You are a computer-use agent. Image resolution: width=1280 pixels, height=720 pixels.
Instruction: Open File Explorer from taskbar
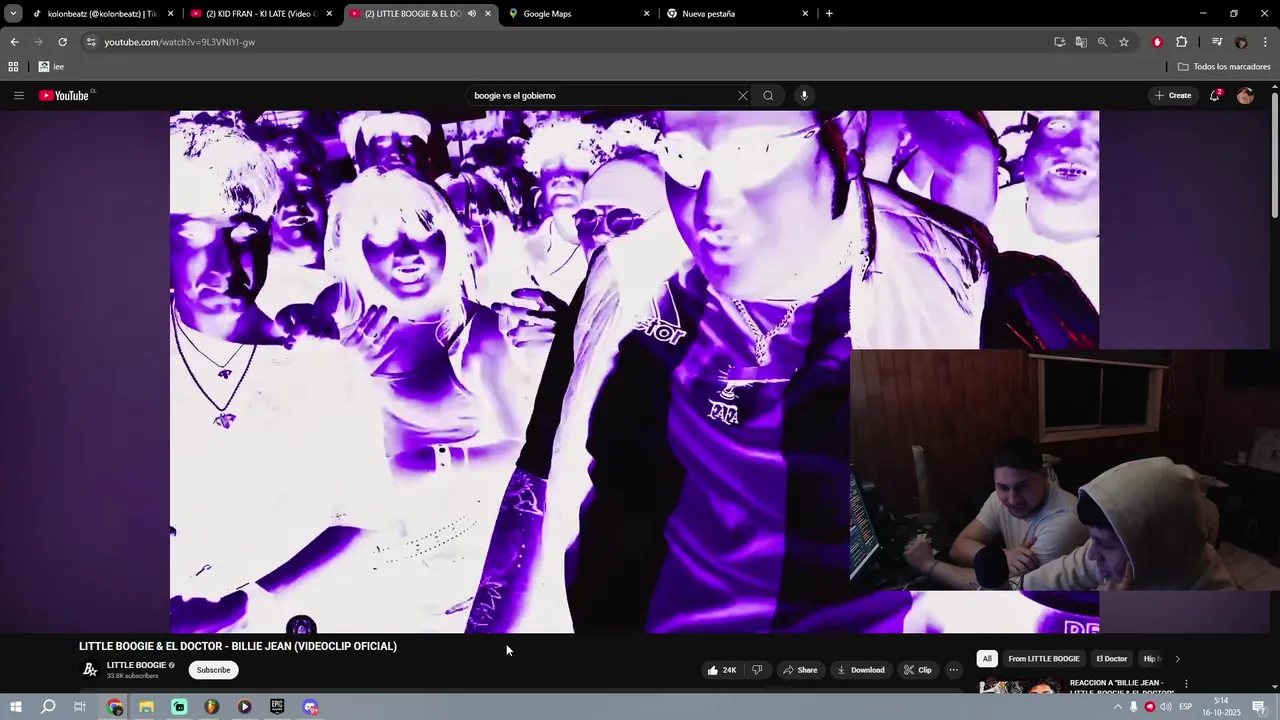146,707
